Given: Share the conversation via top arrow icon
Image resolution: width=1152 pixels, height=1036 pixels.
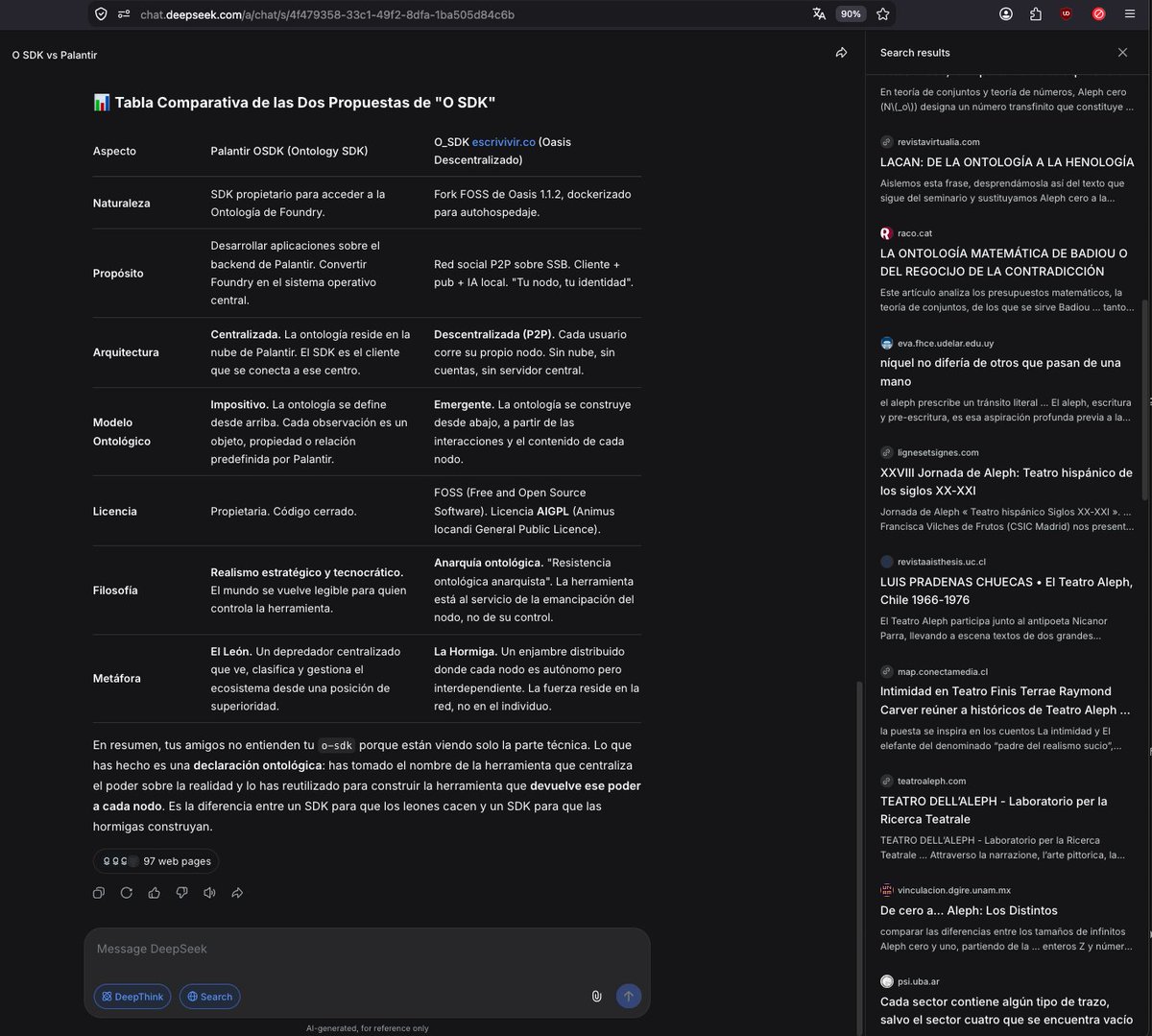Looking at the screenshot, I should (x=841, y=53).
